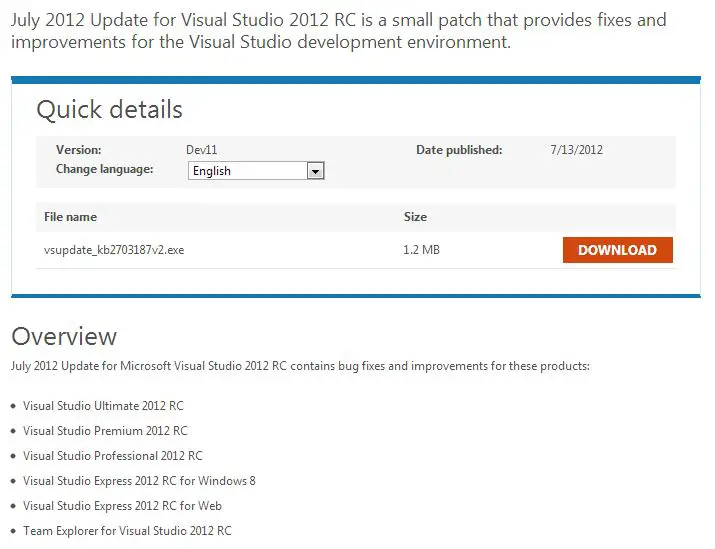715x549 pixels.
Task: Click the Size column header
Action: (x=415, y=217)
